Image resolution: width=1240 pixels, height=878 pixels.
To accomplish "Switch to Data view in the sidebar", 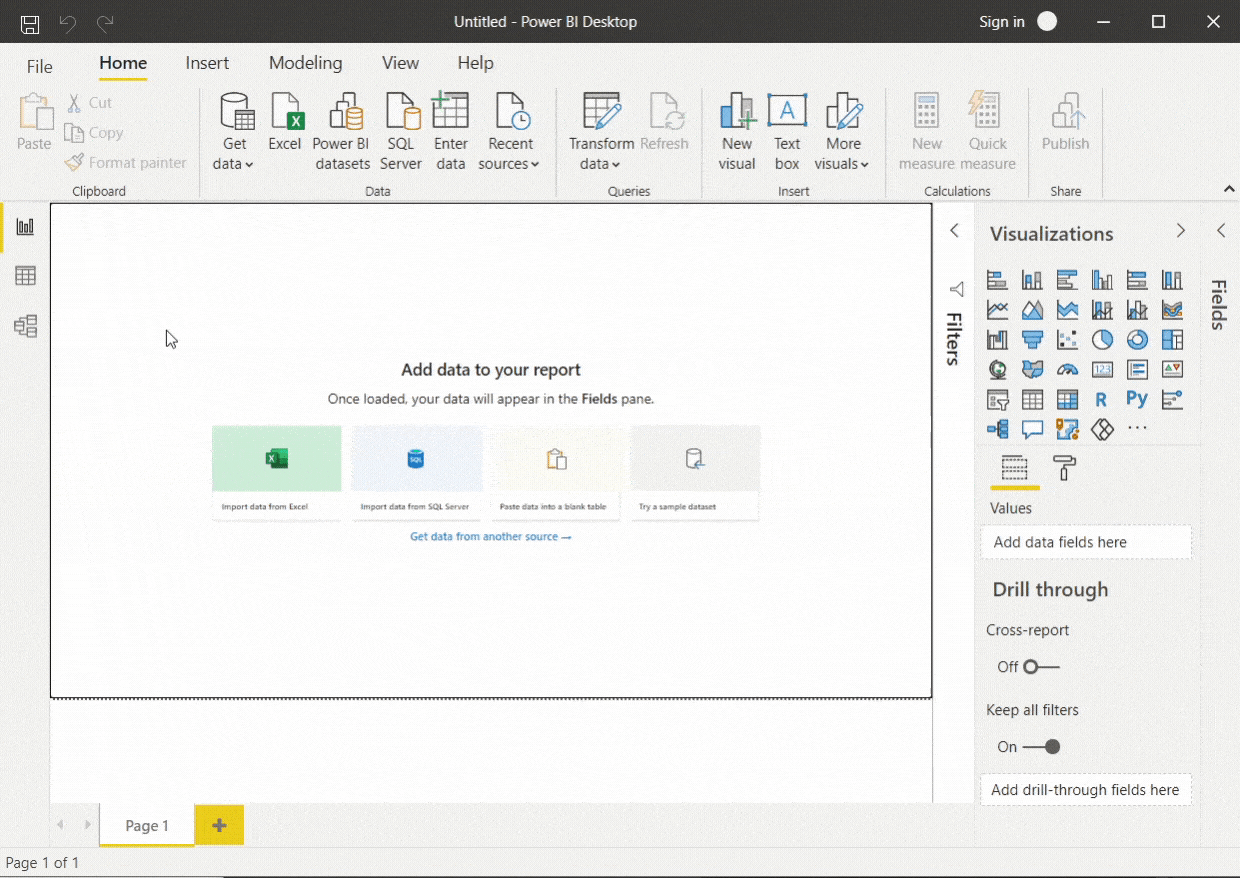I will [26, 276].
